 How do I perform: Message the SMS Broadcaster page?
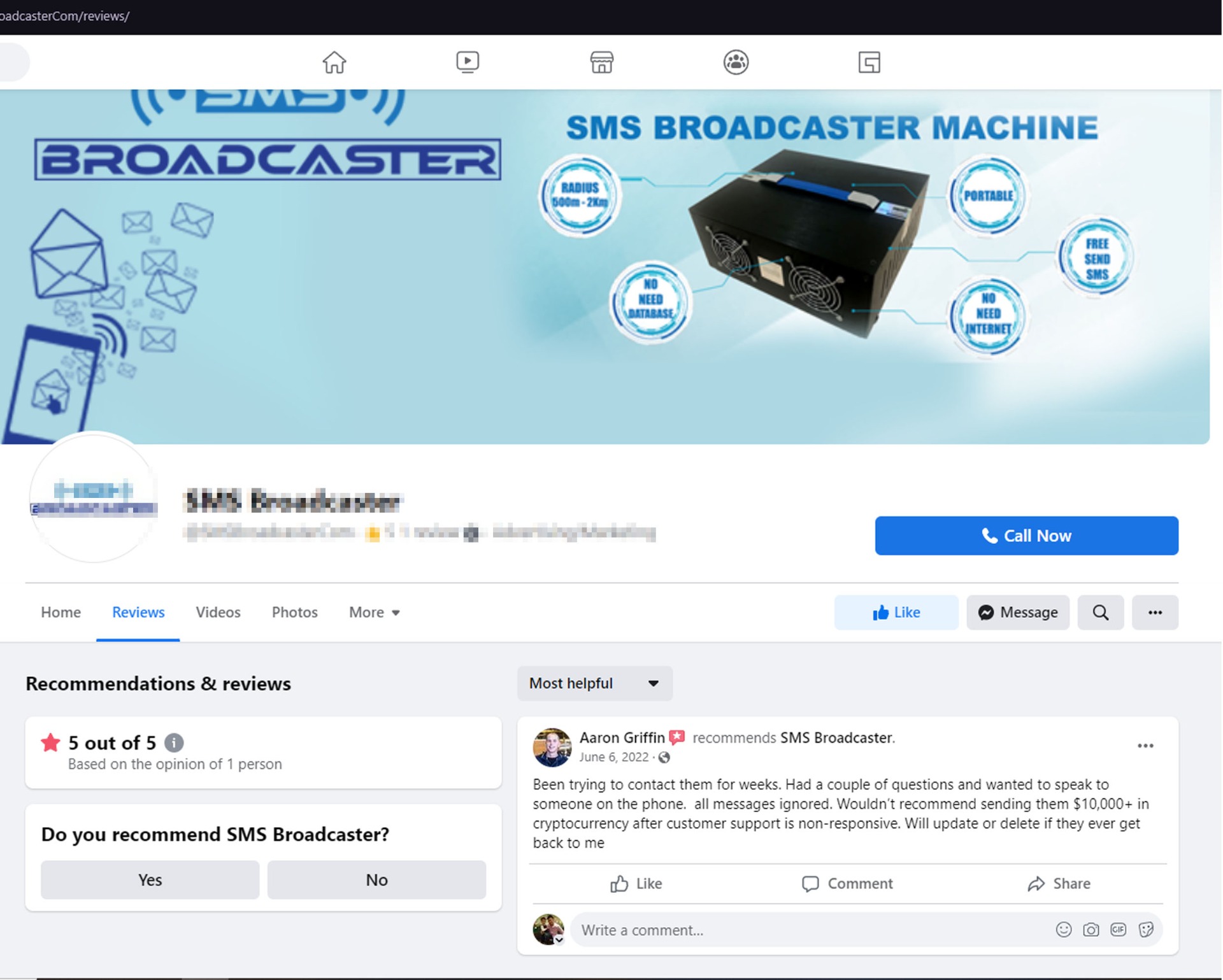[x=1017, y=613]
